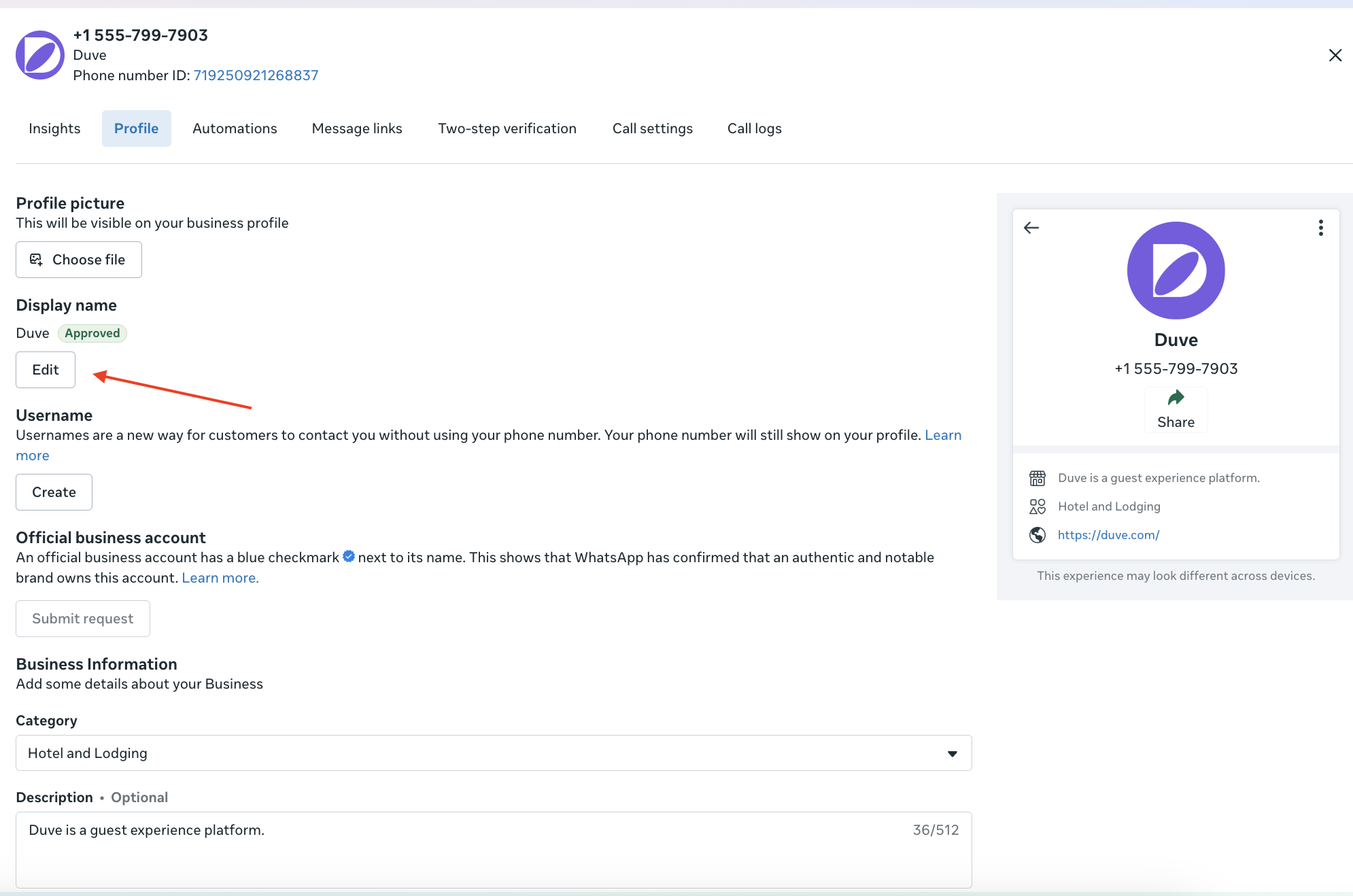Click the back arrow in the preview
This screenshot has height=896, width=1353.
tap(1031, 228)
